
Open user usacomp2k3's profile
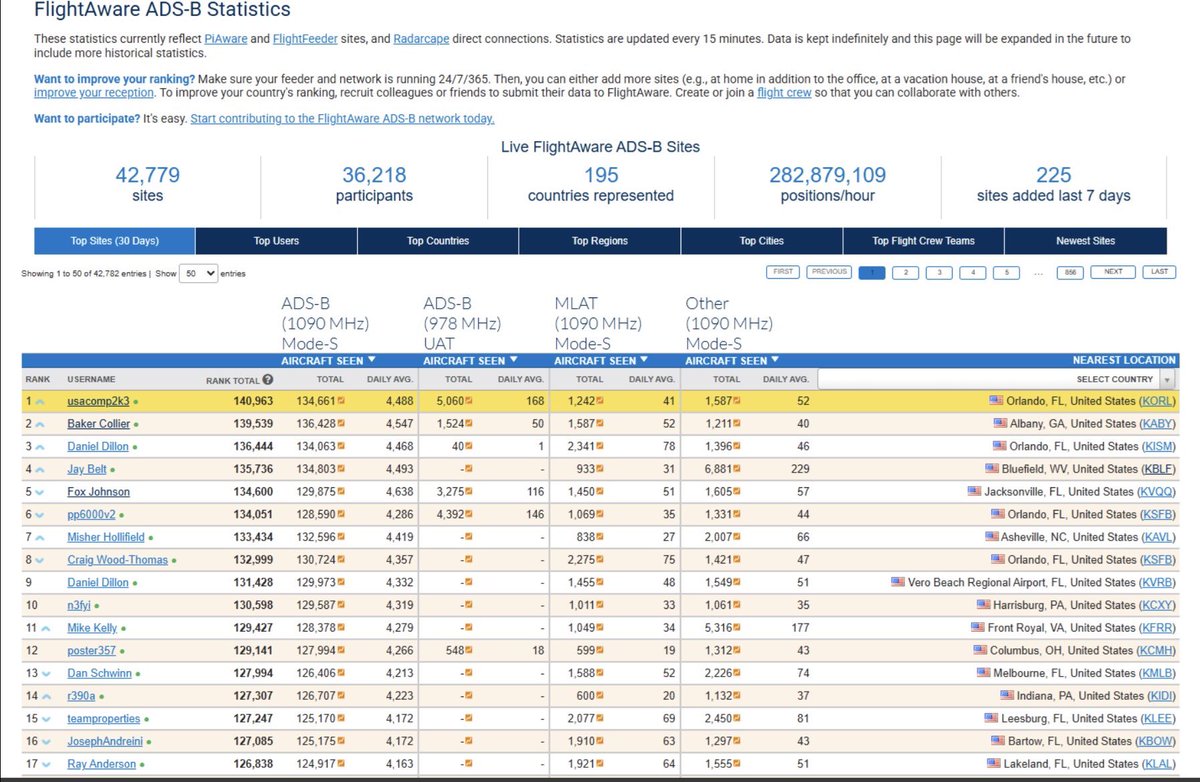(99, 401)
